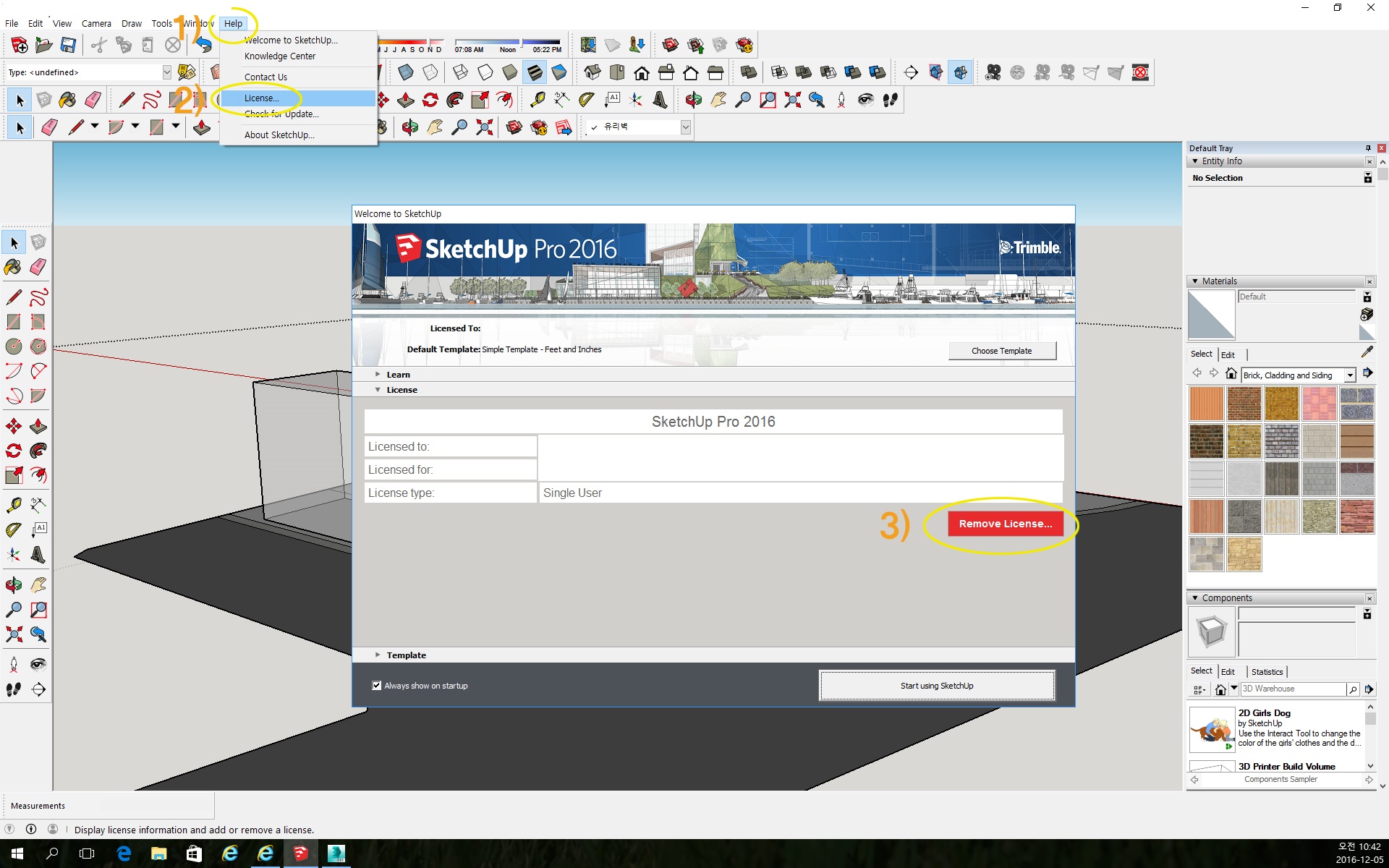
Task: Open the File menu
Action: click(12, 23)
